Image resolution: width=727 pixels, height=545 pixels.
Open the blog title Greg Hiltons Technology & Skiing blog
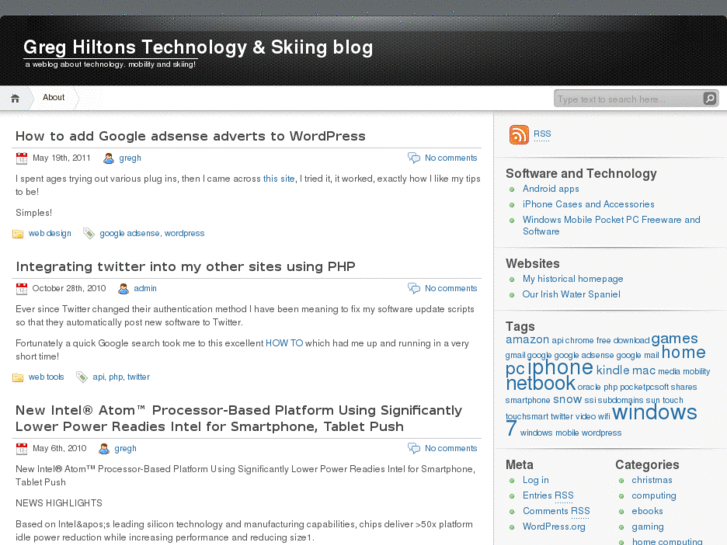point(198,47)
